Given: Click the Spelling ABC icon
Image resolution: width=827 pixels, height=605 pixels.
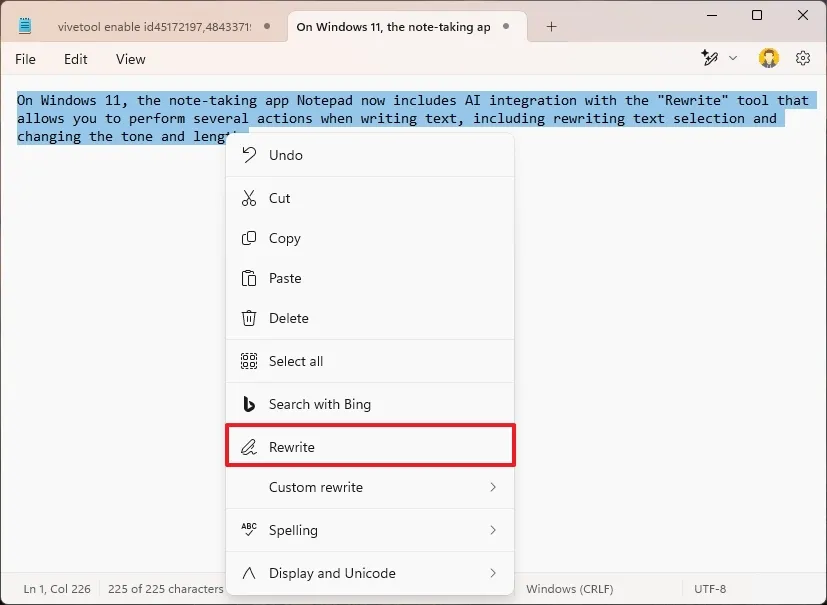Looking at the screenshot, I should [248, 530].
